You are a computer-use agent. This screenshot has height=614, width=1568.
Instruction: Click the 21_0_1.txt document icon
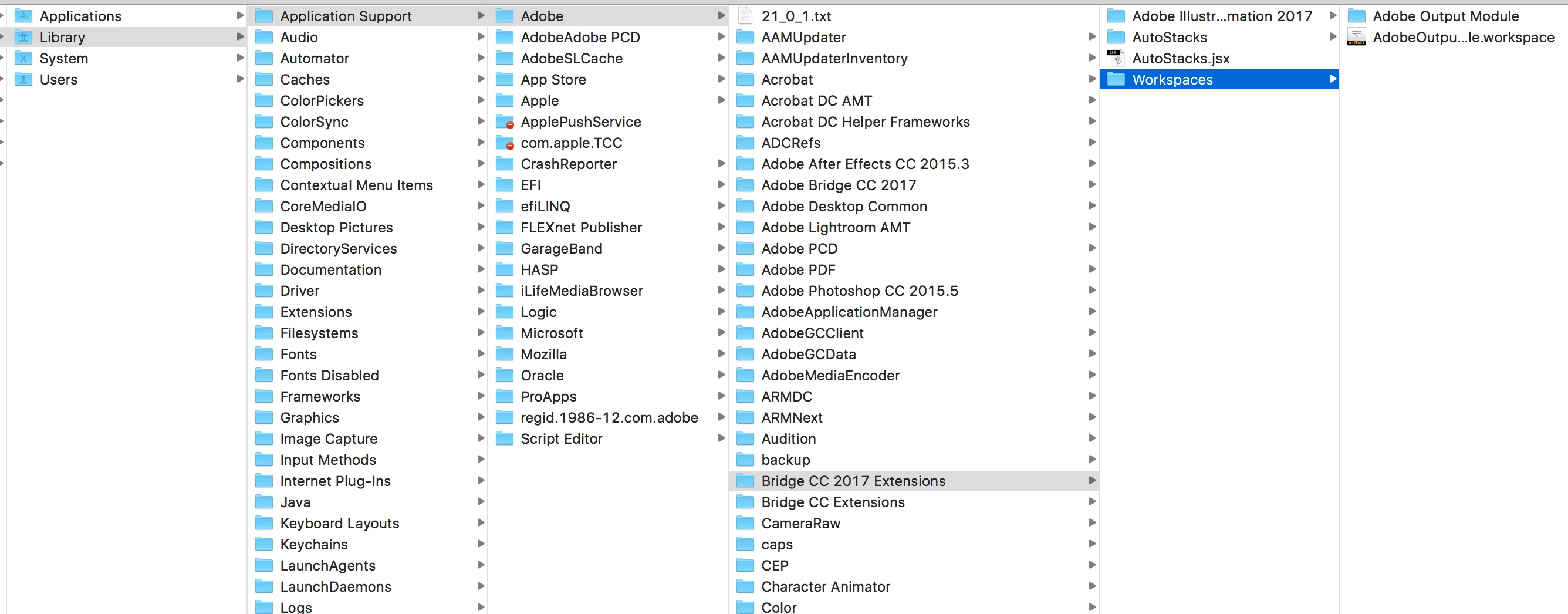pyautogui.click(x=745, y=16)
